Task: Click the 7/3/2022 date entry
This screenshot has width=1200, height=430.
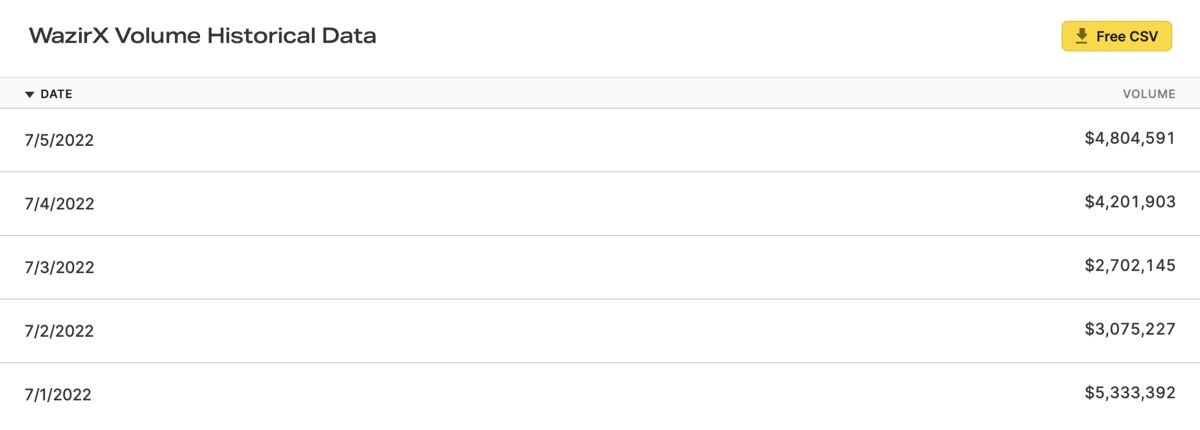Action: click(59, 267)
